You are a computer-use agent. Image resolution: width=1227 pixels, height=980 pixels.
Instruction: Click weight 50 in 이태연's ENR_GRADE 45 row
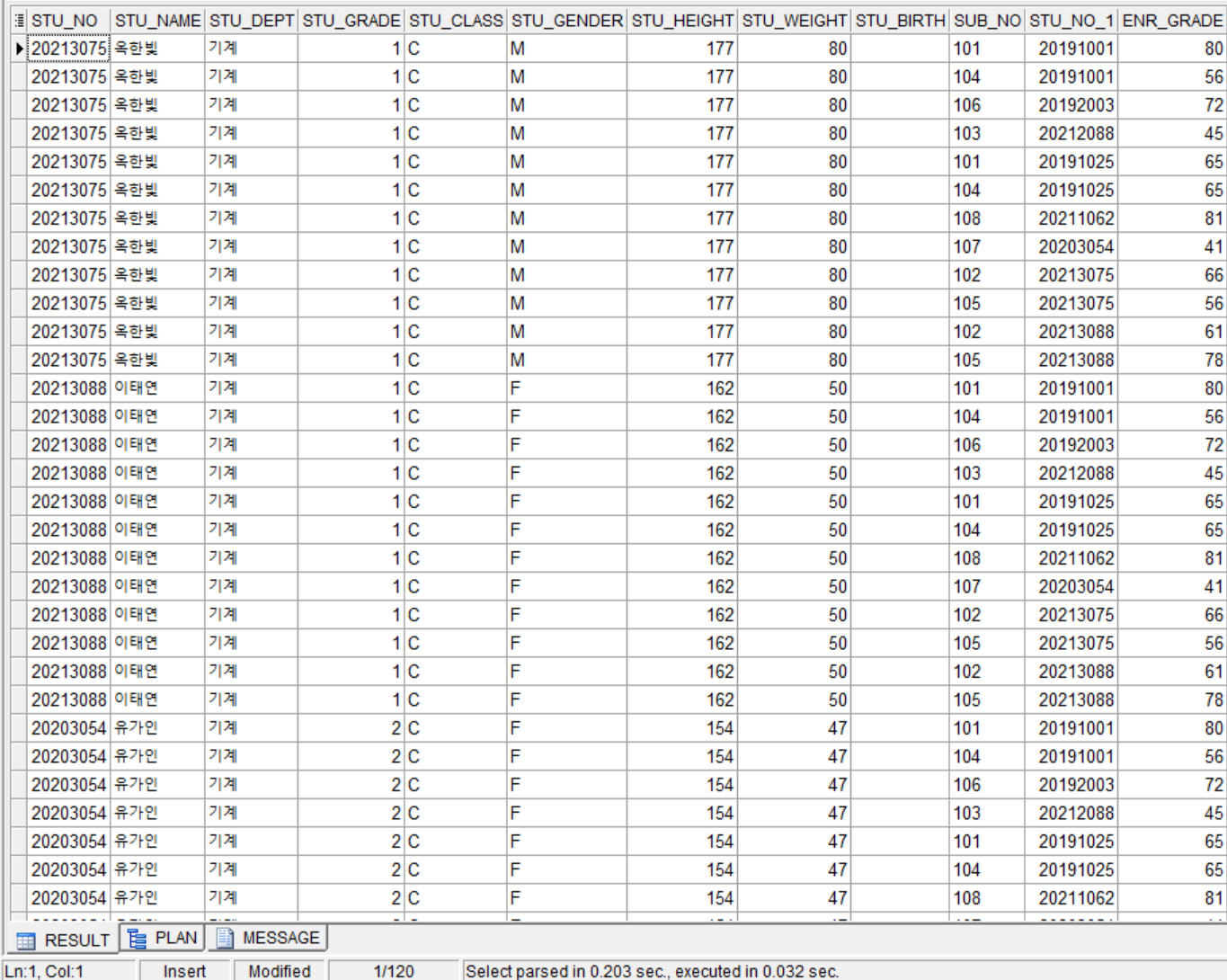tap(794, 474)
